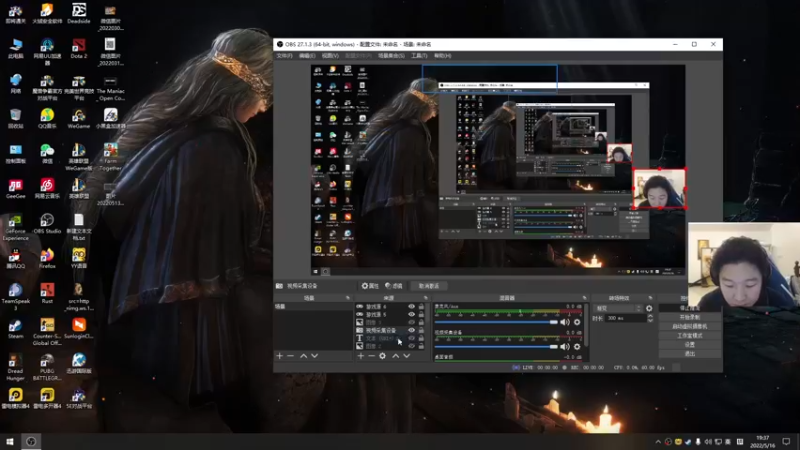The image size is (800, 450).
Task: Open PUBG BATTLEGROUNDS desktop shortcut
Action: click(x=47, y=367)
